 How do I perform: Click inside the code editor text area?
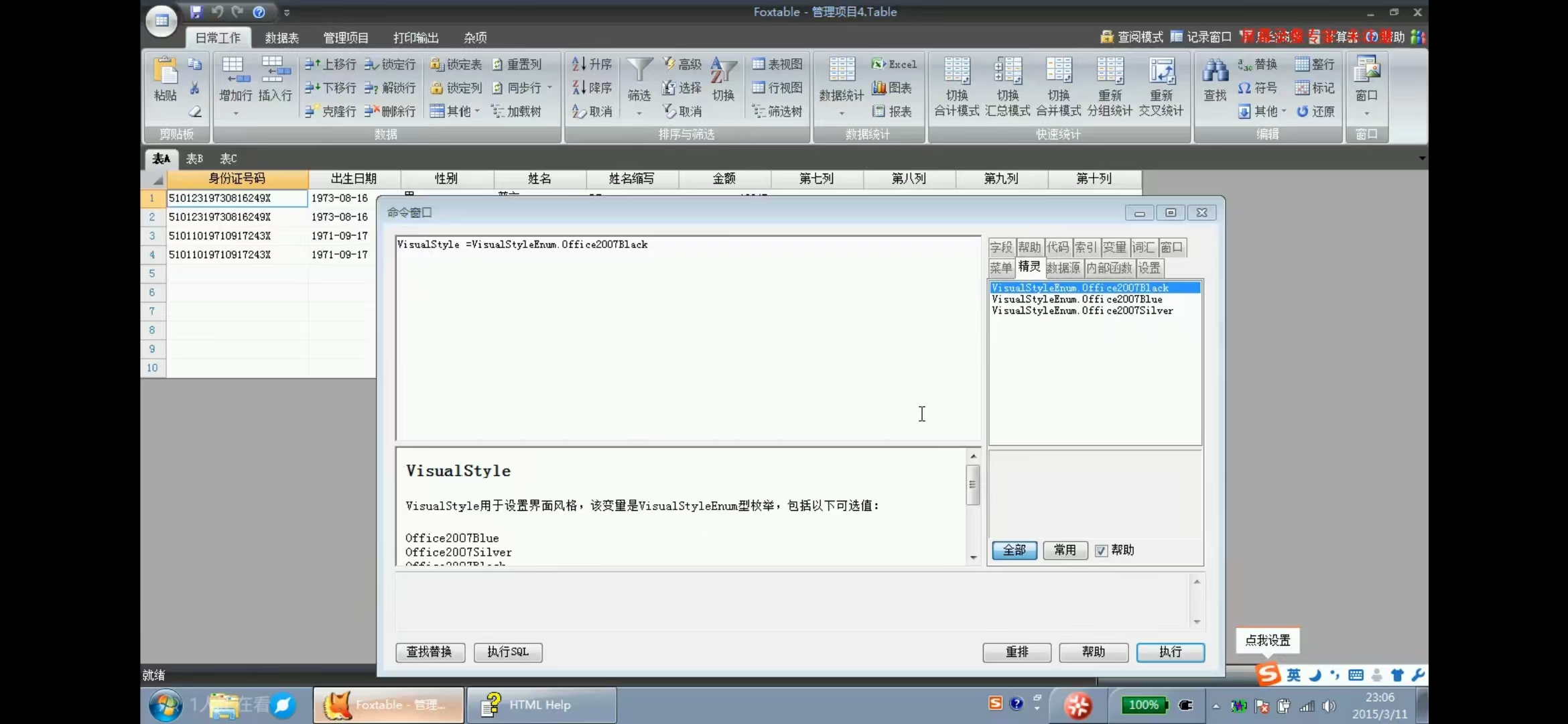[x=688, y=338]
